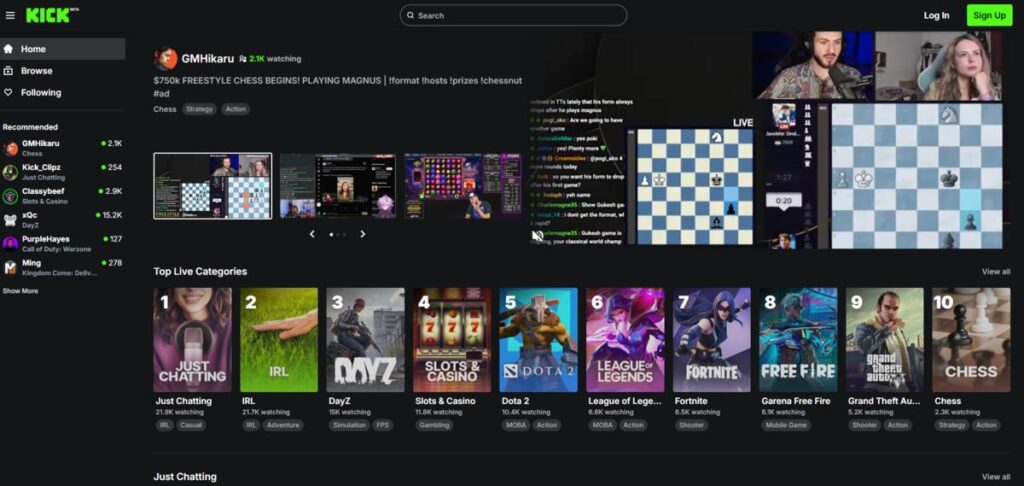The height and width of the screenshot is (486, 1024).
Task: Open Just Chatting category card
Action: pos(193,340)
